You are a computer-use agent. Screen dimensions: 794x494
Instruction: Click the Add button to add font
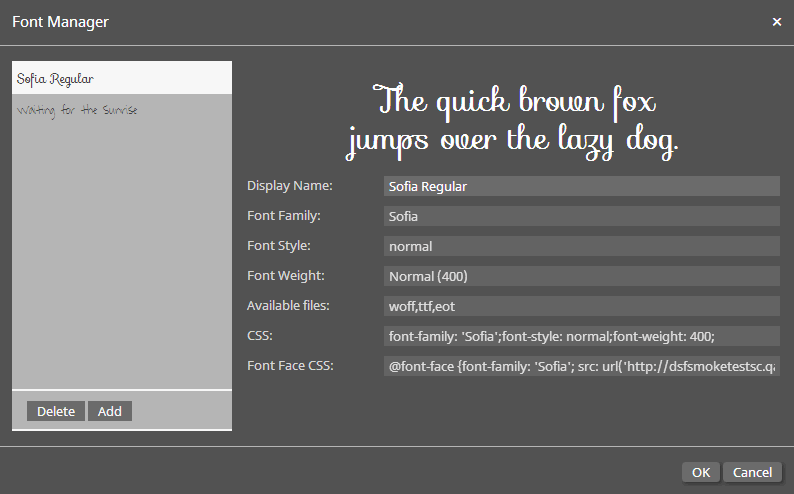coord(110,411)
